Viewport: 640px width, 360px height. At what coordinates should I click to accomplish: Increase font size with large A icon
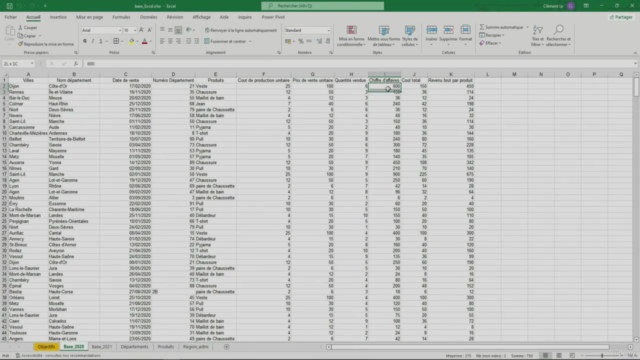tap(141, 30)
